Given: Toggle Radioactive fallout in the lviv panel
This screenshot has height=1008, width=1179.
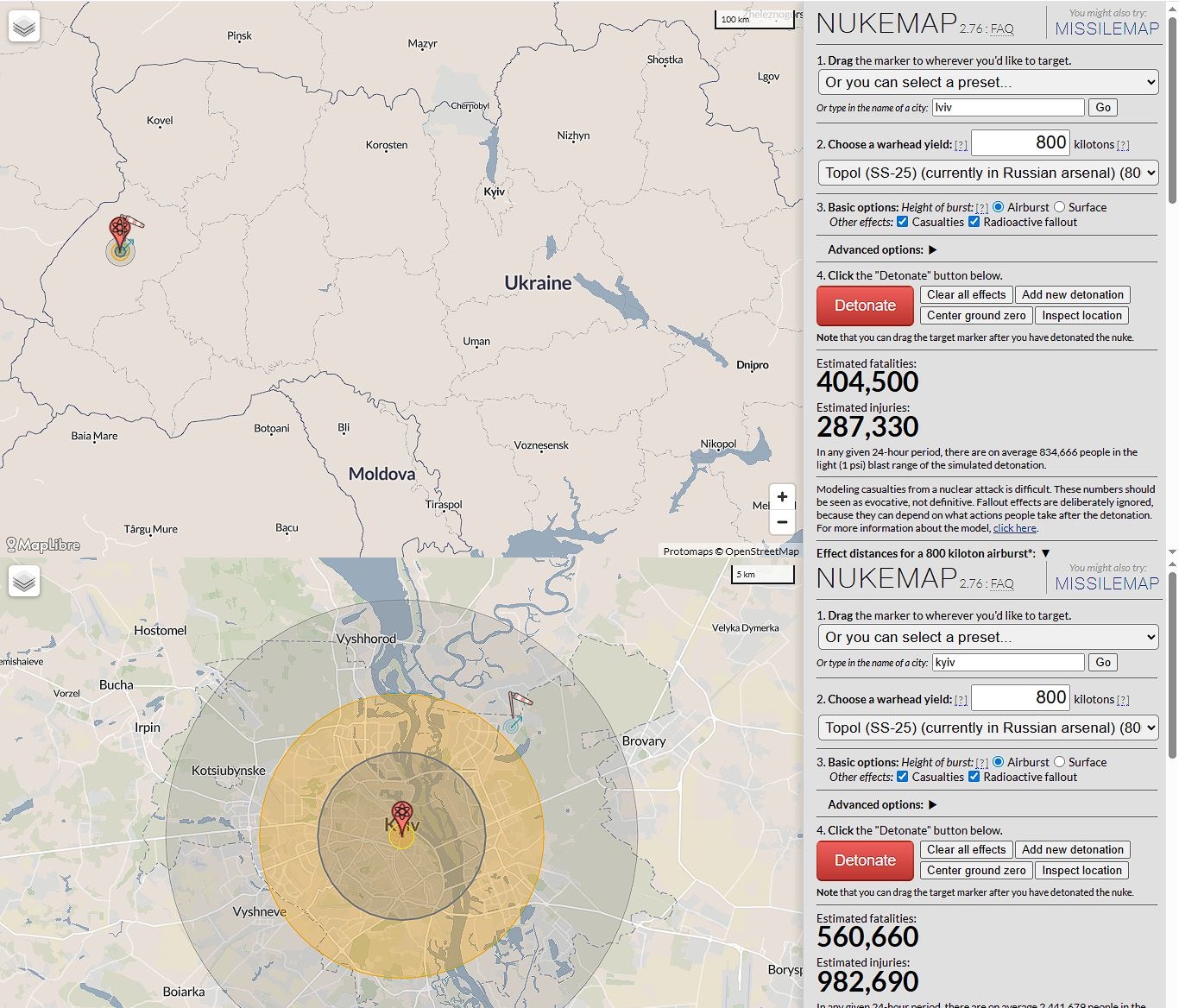Looking at the screenshot, I should (x=974, y=222).
